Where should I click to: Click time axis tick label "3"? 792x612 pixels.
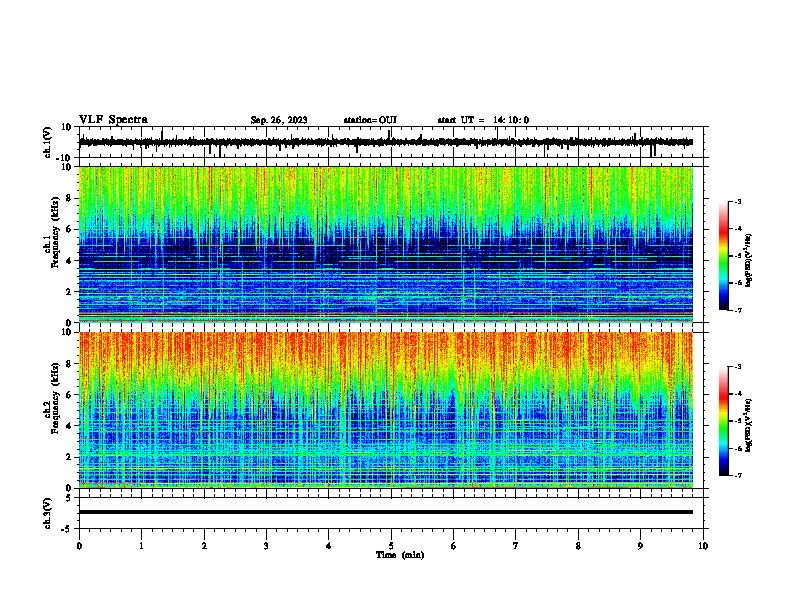click(x=266, y=546)
